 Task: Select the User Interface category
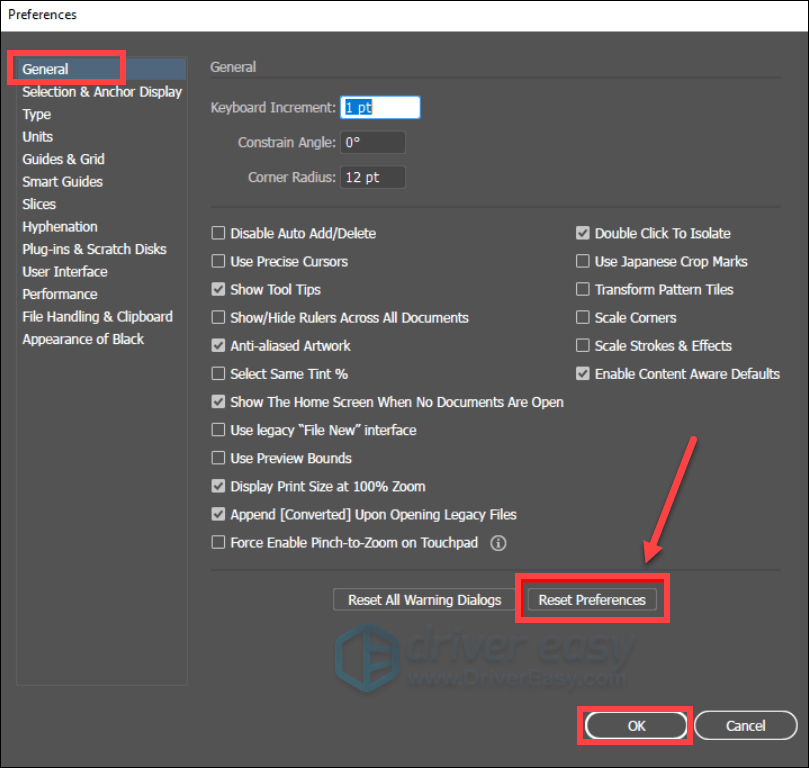[x=65, y=272]
